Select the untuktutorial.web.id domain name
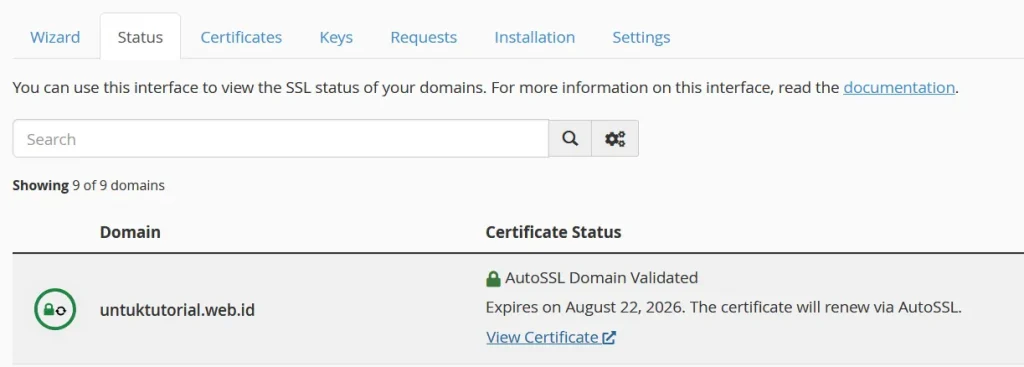 177,310
